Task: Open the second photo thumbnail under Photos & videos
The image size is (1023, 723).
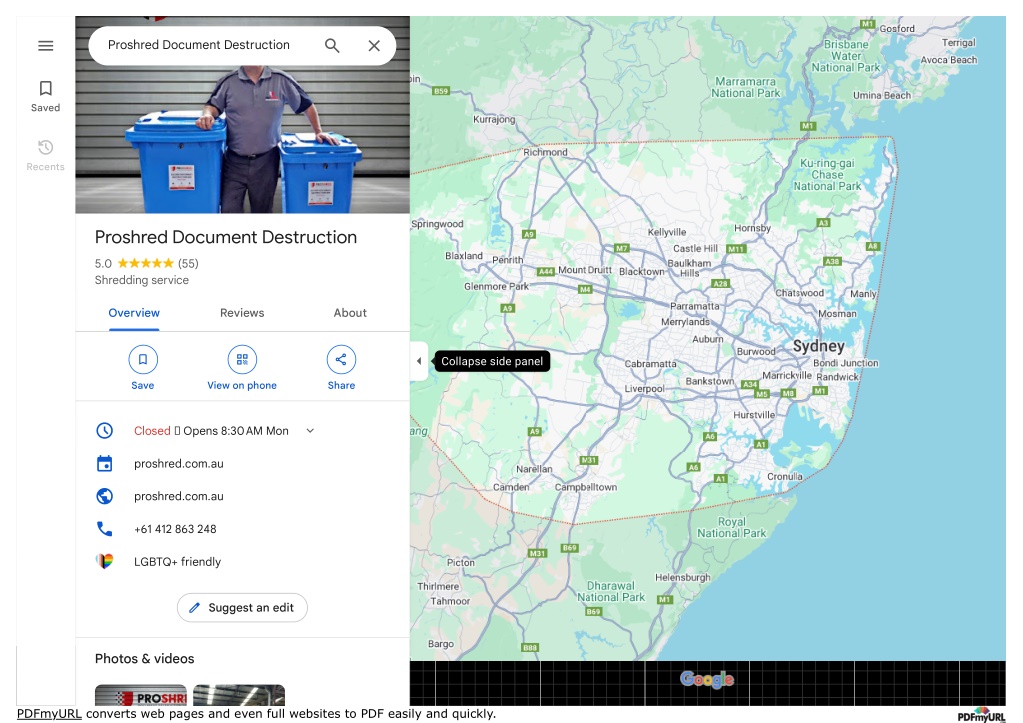Action: [x=239, y=696]
